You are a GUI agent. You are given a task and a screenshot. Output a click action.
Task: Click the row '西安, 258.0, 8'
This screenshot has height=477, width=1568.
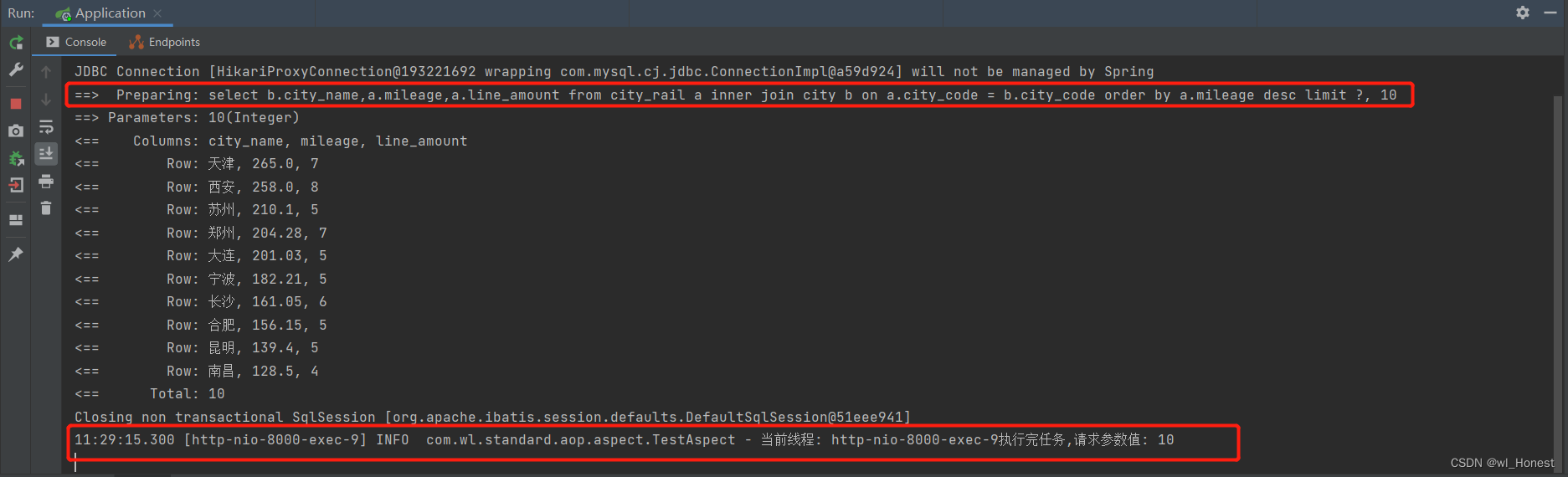[x=197, y=187]
